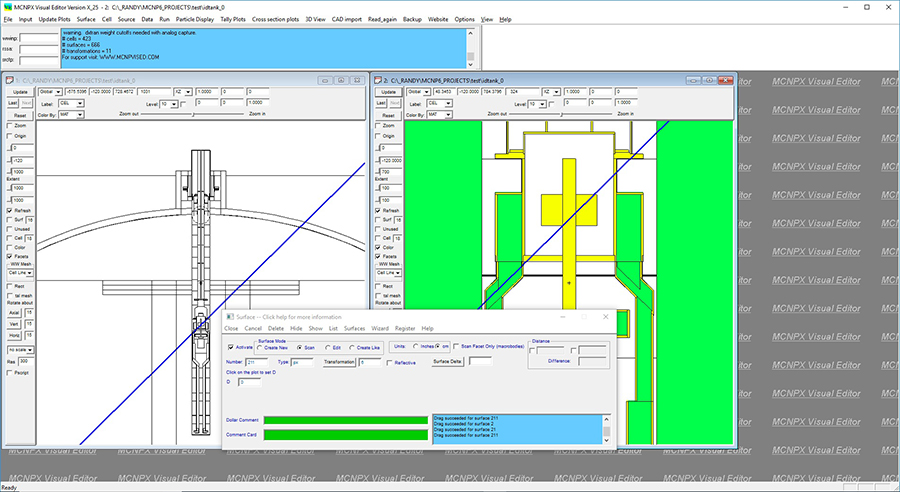This screenshot has width=900, height=492.
Task: Click Update button in plot window 1
Action: point(20,92)
